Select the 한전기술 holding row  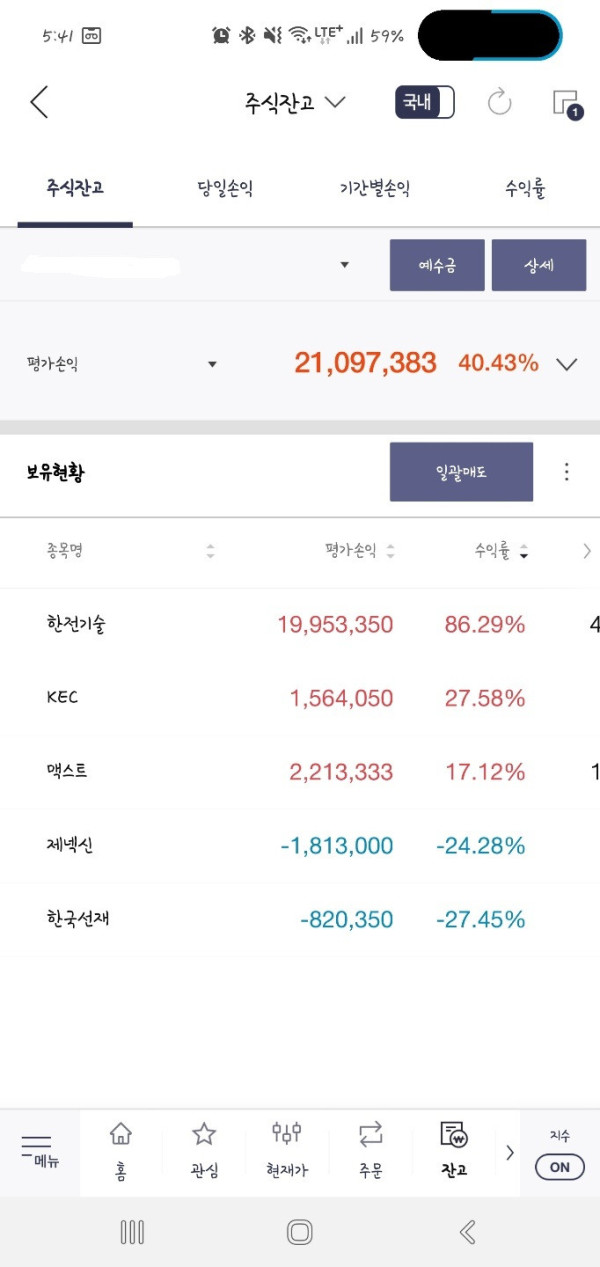tap(300, 625)
